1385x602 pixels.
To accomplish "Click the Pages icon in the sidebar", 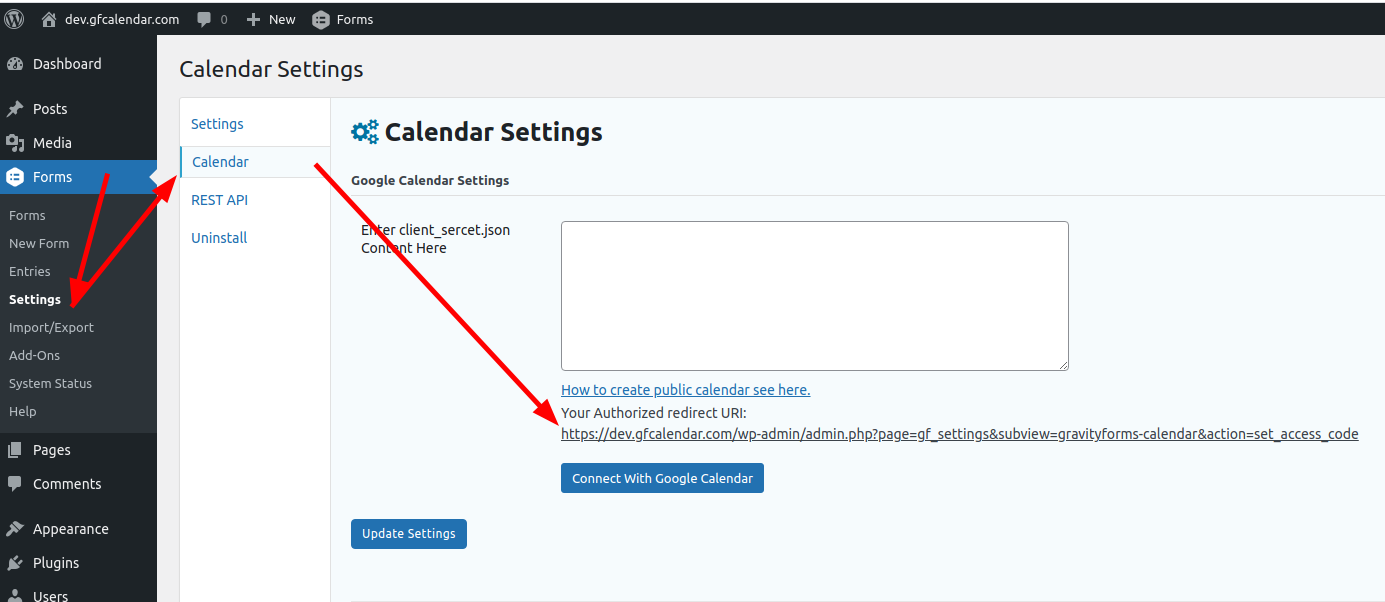I will pyautogui.click(x=17, y=449).
